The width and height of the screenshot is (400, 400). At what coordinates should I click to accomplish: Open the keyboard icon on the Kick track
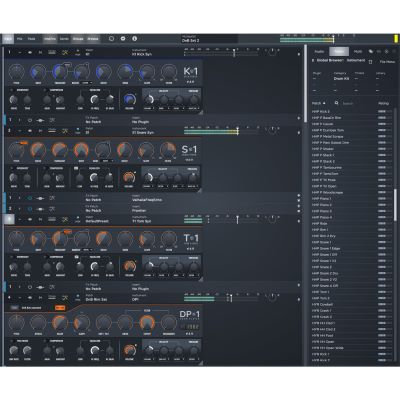click(x=52, y=52)
